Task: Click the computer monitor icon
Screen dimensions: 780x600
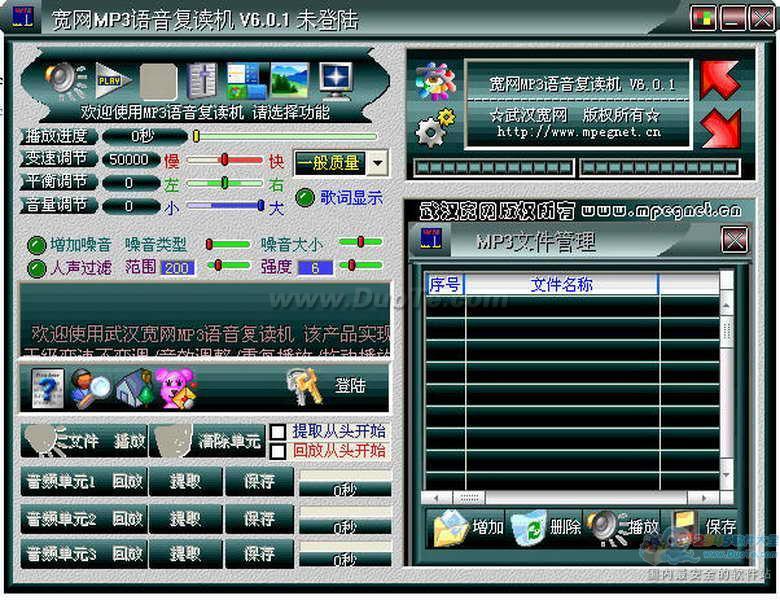Action: (336, 80)
